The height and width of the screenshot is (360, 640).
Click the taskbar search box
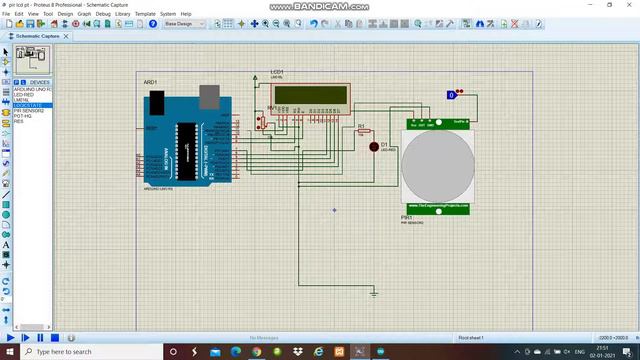pyautogui.click(x=91, y=351)
